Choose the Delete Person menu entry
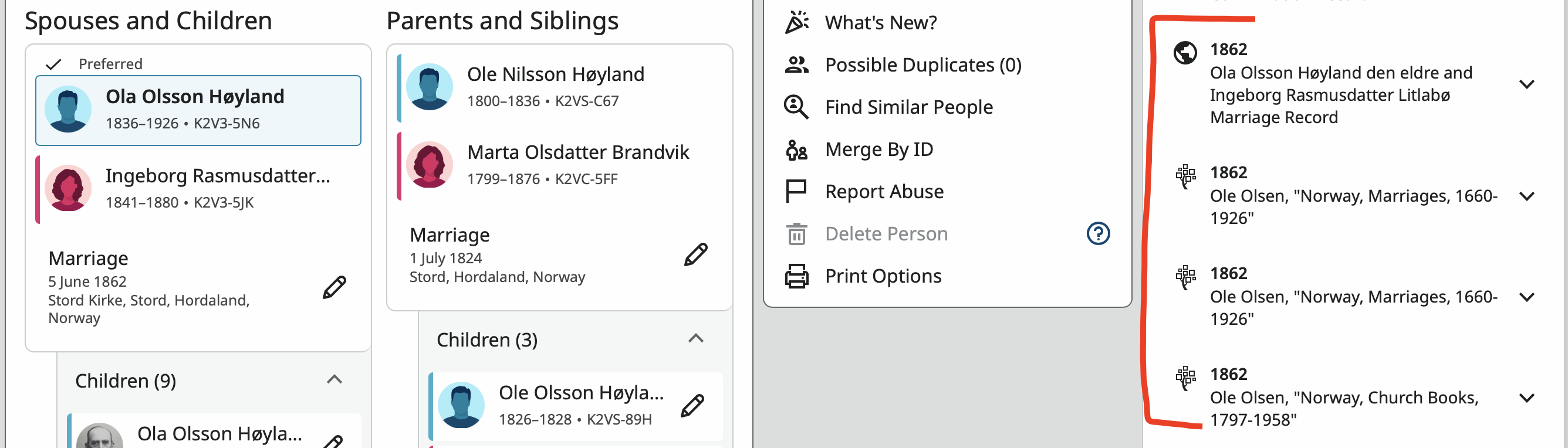Screen dimensions: 1568x448 886,234
